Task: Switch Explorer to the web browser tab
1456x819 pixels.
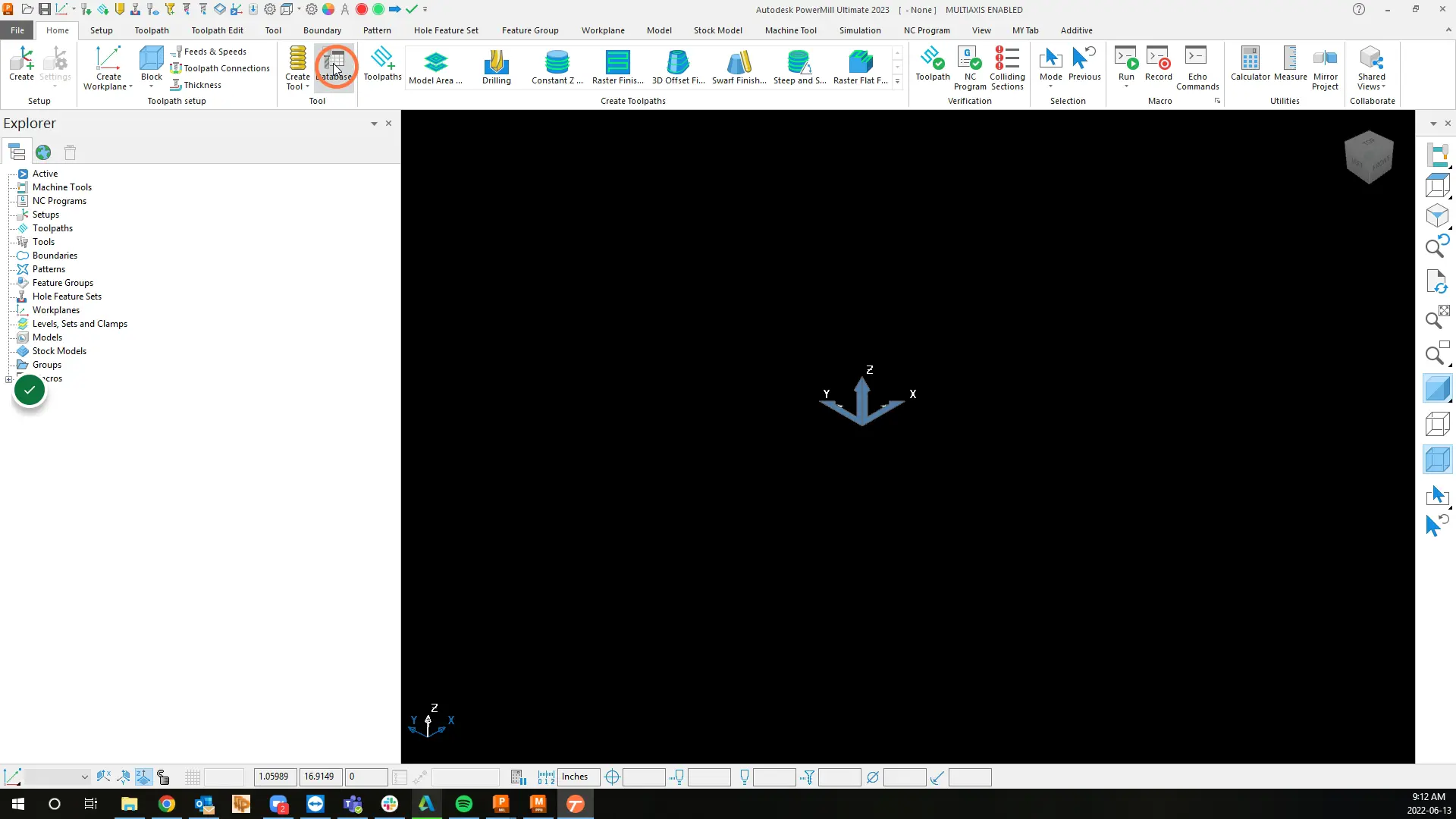Action: pos(43,152)
